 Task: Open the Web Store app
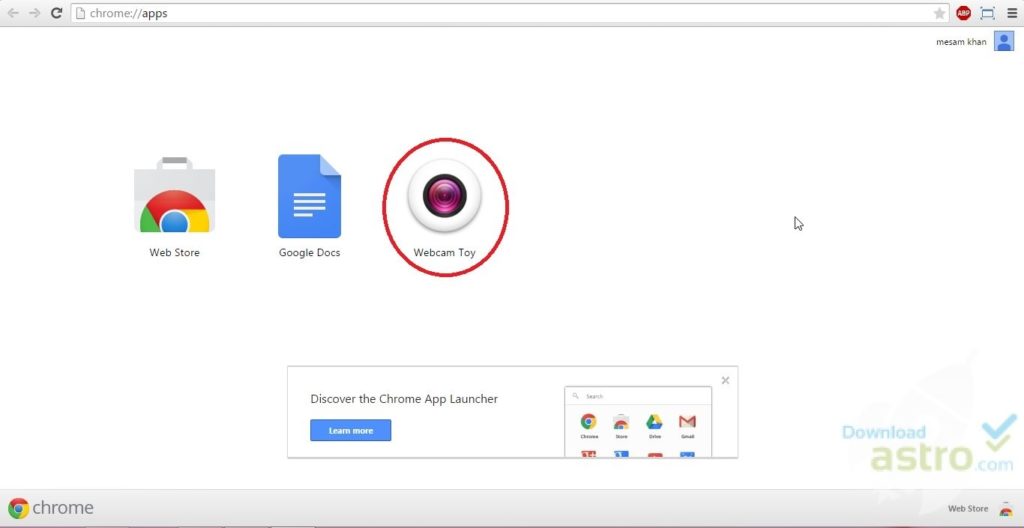pos(174,195)
